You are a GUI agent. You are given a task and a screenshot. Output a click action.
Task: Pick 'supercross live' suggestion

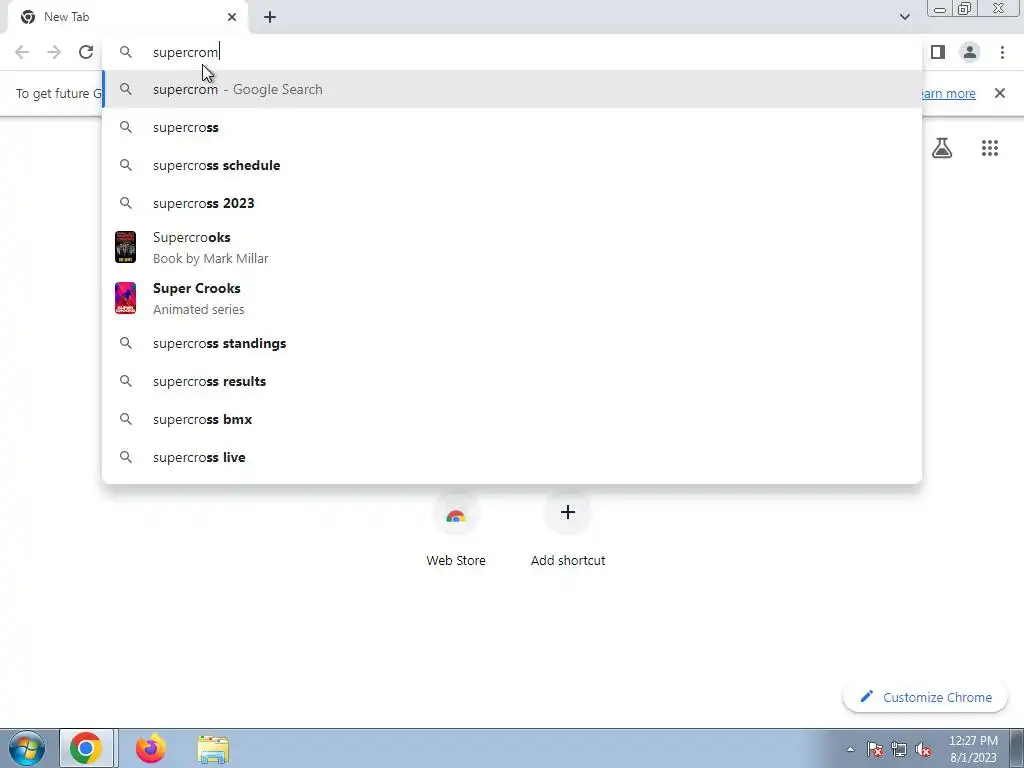pos(512,457)
